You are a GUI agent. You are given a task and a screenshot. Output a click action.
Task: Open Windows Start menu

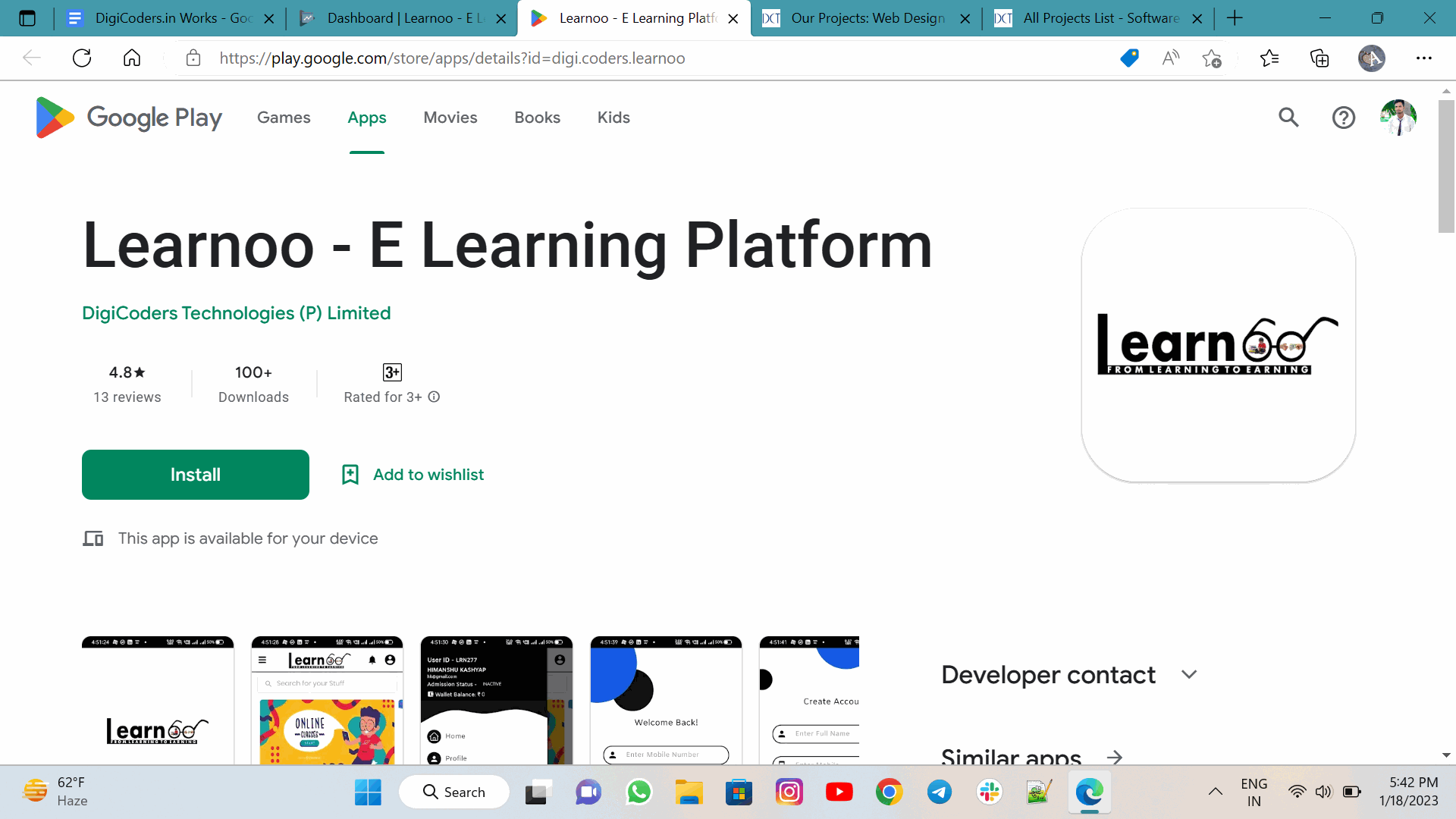point(368,792)
